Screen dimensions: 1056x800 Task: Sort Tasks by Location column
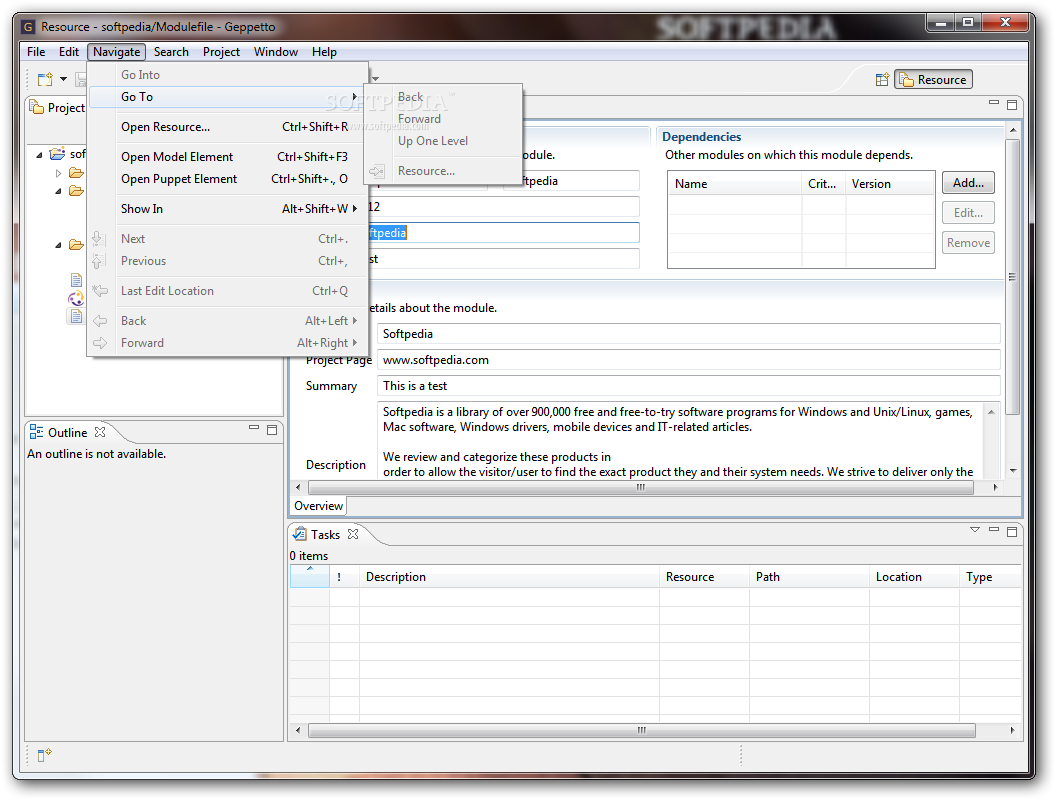click(914, 577)
